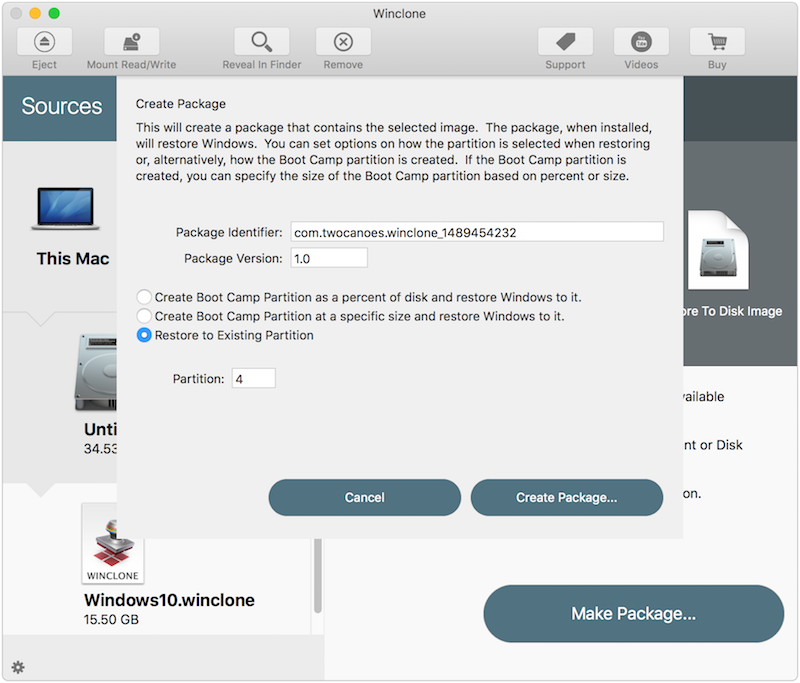Image resolution: width=800 pixels, height=683 pixels.
Task: Click the sources list scrollbar
Action: click(318, 575)
